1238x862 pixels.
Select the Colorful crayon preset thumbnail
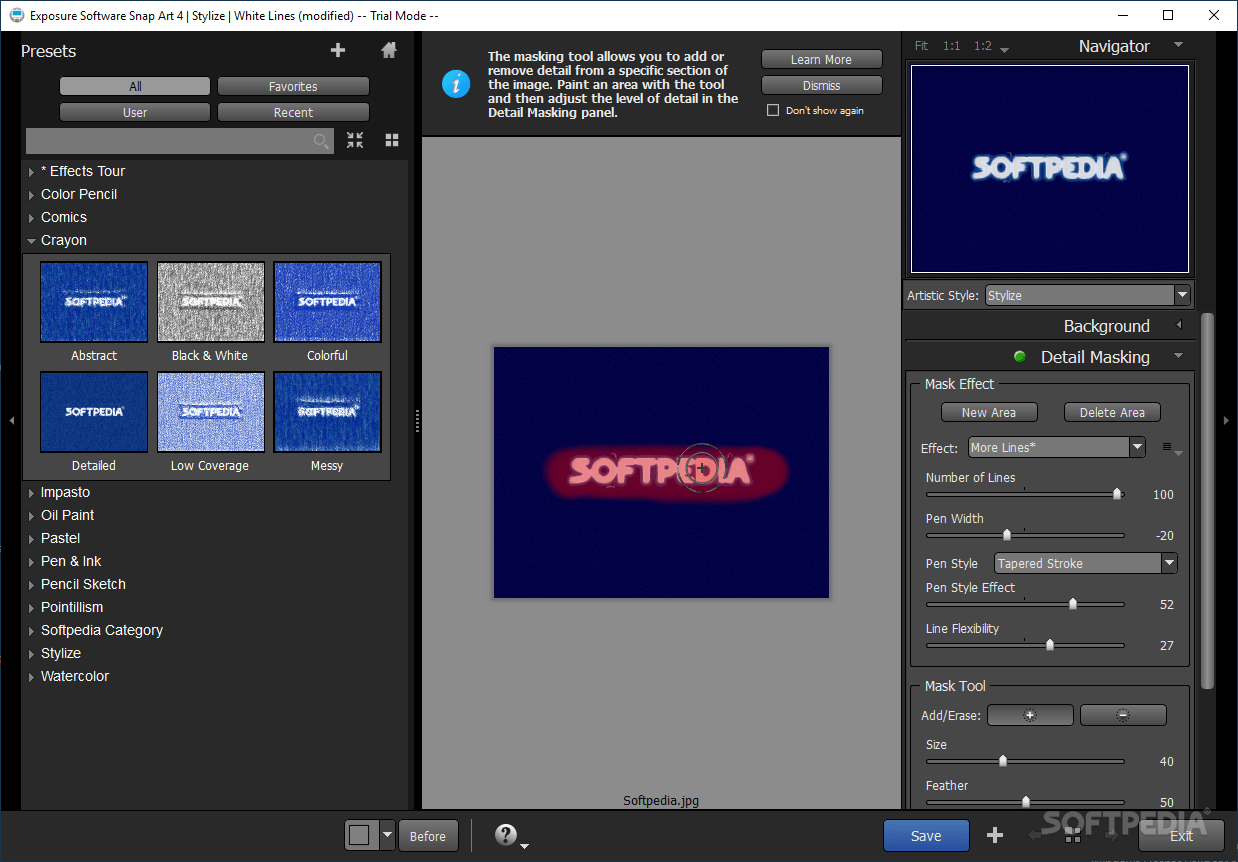tap(327, 302)
